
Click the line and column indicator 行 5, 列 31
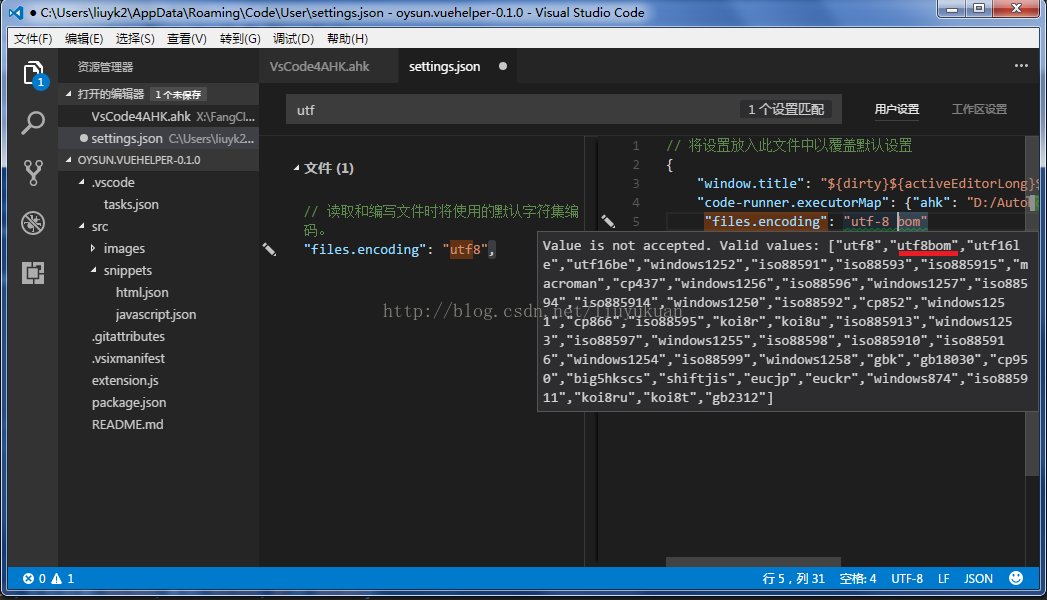793,579
